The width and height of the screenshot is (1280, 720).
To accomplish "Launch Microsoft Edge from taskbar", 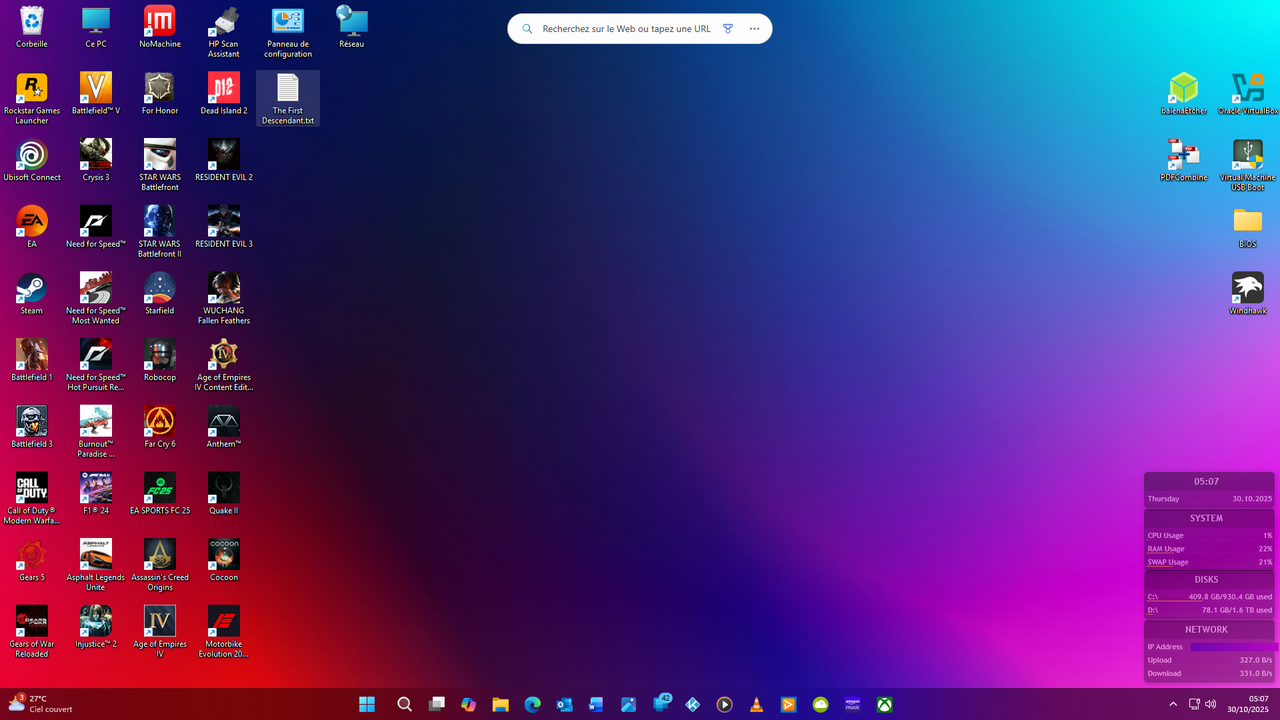I will 532,705.
